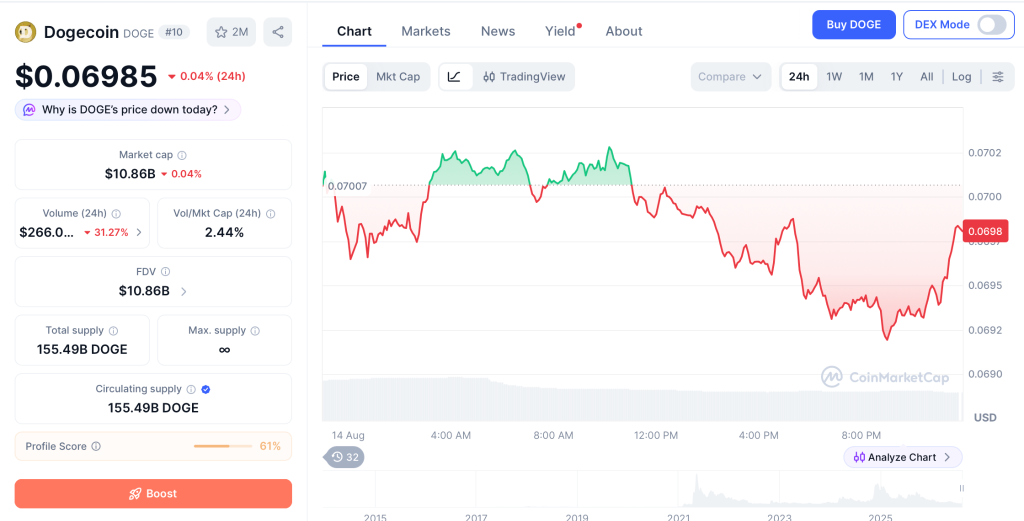This screenshot has width=1024, height=521.
Task: Click Profile Score progress bar
Action: click(223, 447)
